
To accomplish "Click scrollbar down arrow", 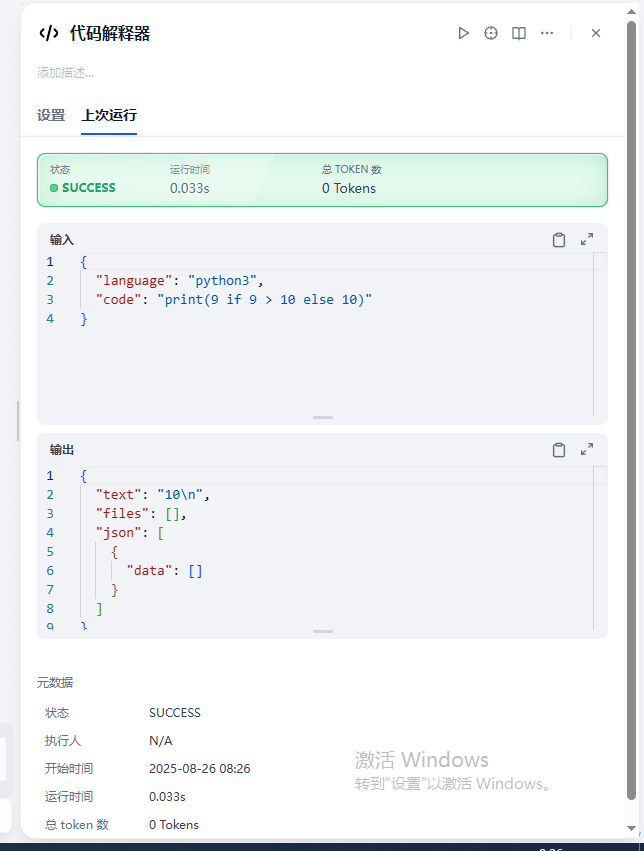I will coord(631,828).
